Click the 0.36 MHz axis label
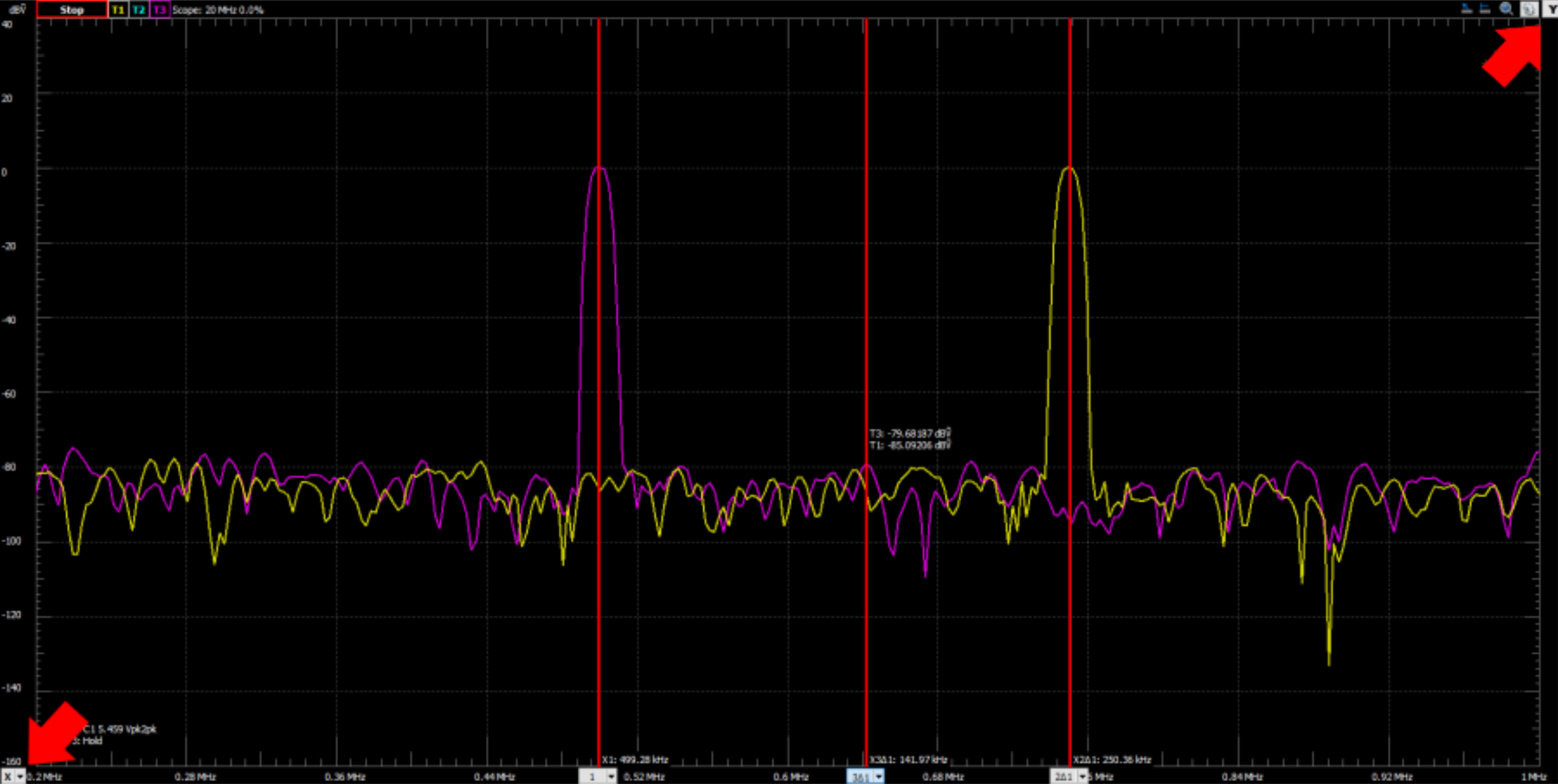Image resolution: width=1558 pixels, height=784 pixels. point(345,777)
